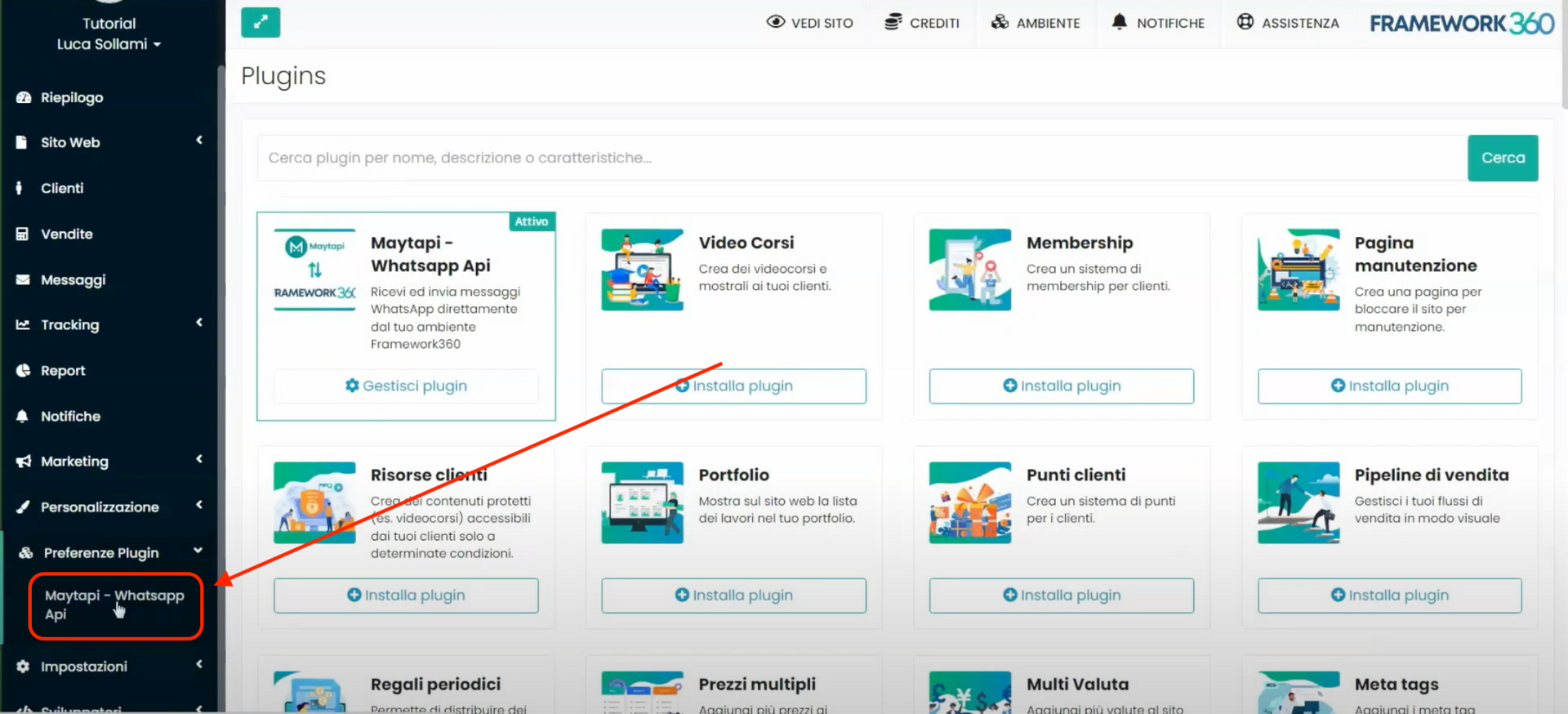Click the Portfolio plugin thumbnail image
This screenshot has width=1568, height=714.
coord(642,502)
